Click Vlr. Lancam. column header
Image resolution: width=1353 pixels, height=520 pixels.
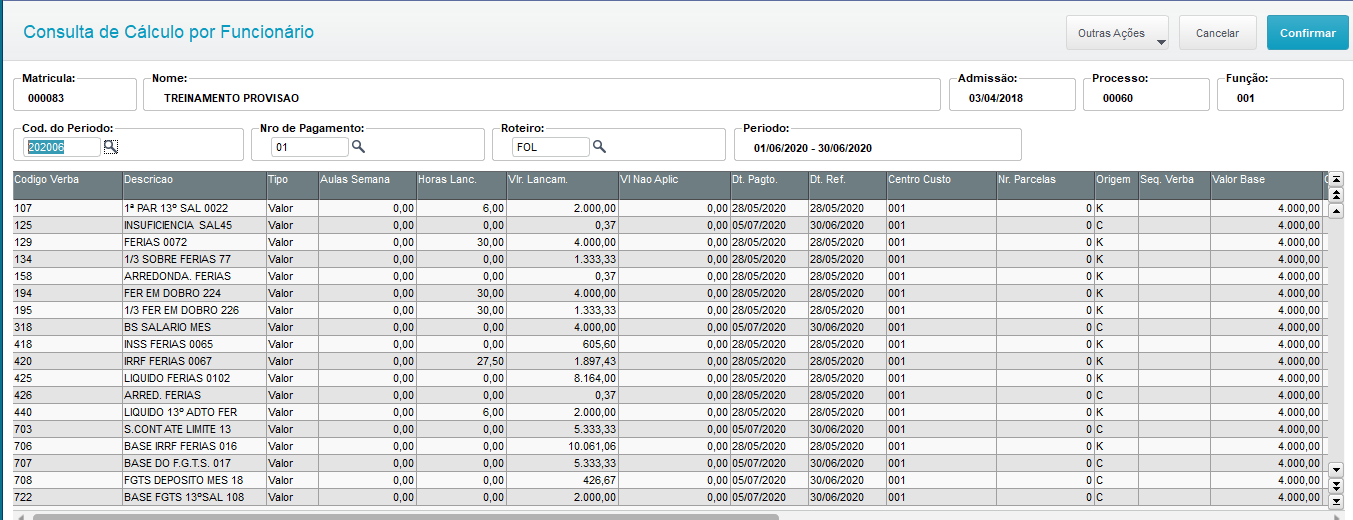click(562, 180)
